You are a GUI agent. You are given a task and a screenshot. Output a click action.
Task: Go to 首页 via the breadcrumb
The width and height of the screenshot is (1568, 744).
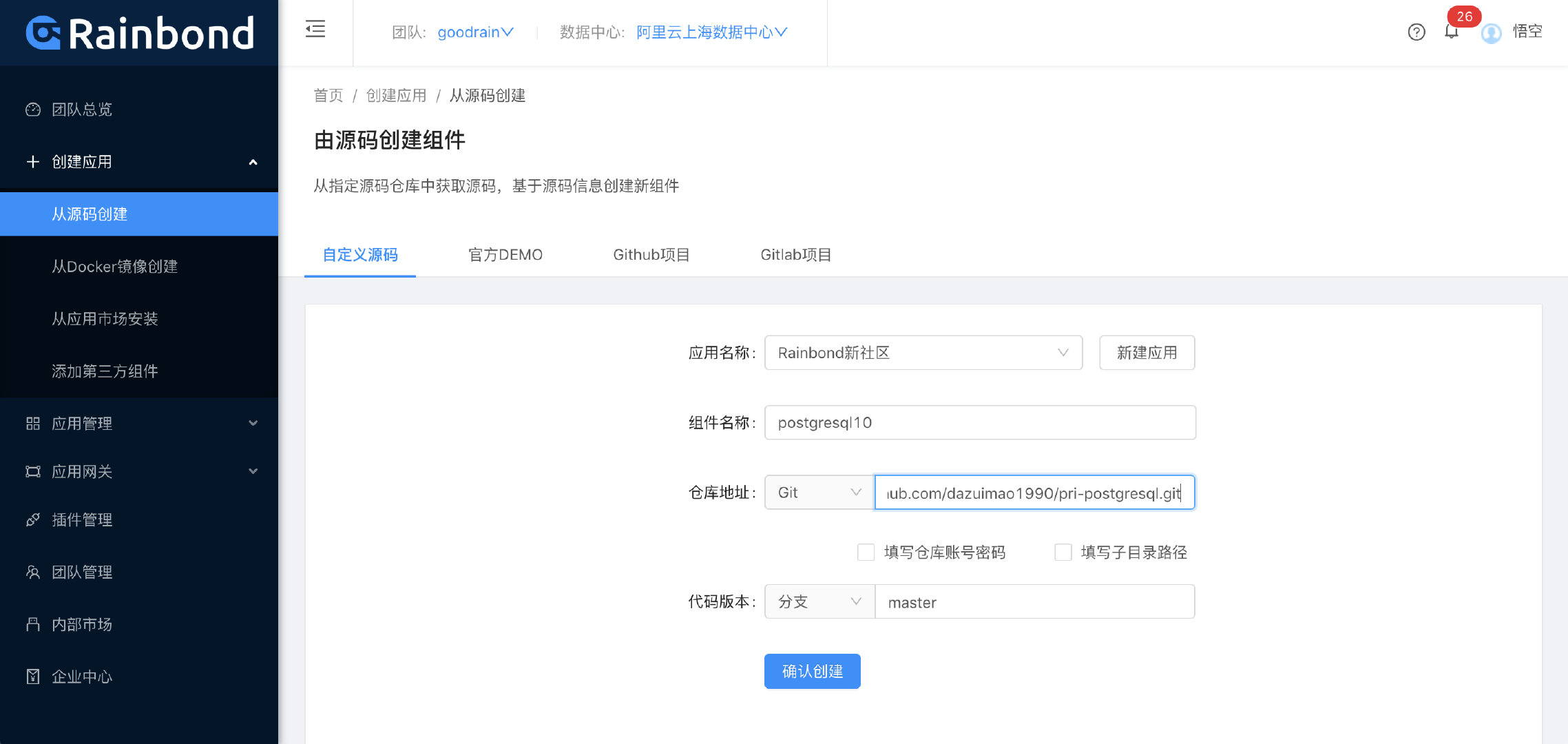(328, 96)
